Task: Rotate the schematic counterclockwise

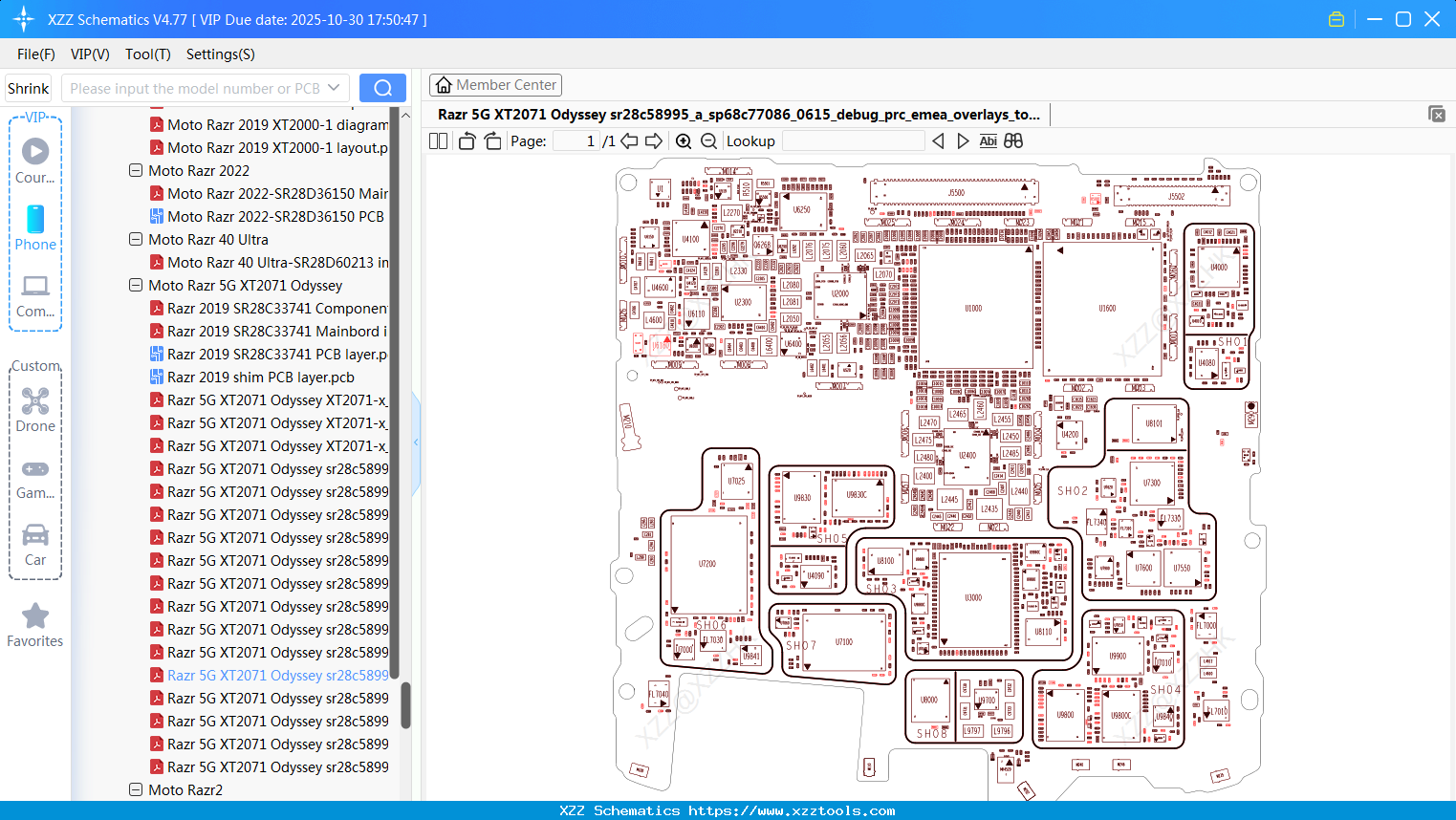Action: tap(467, 140)
